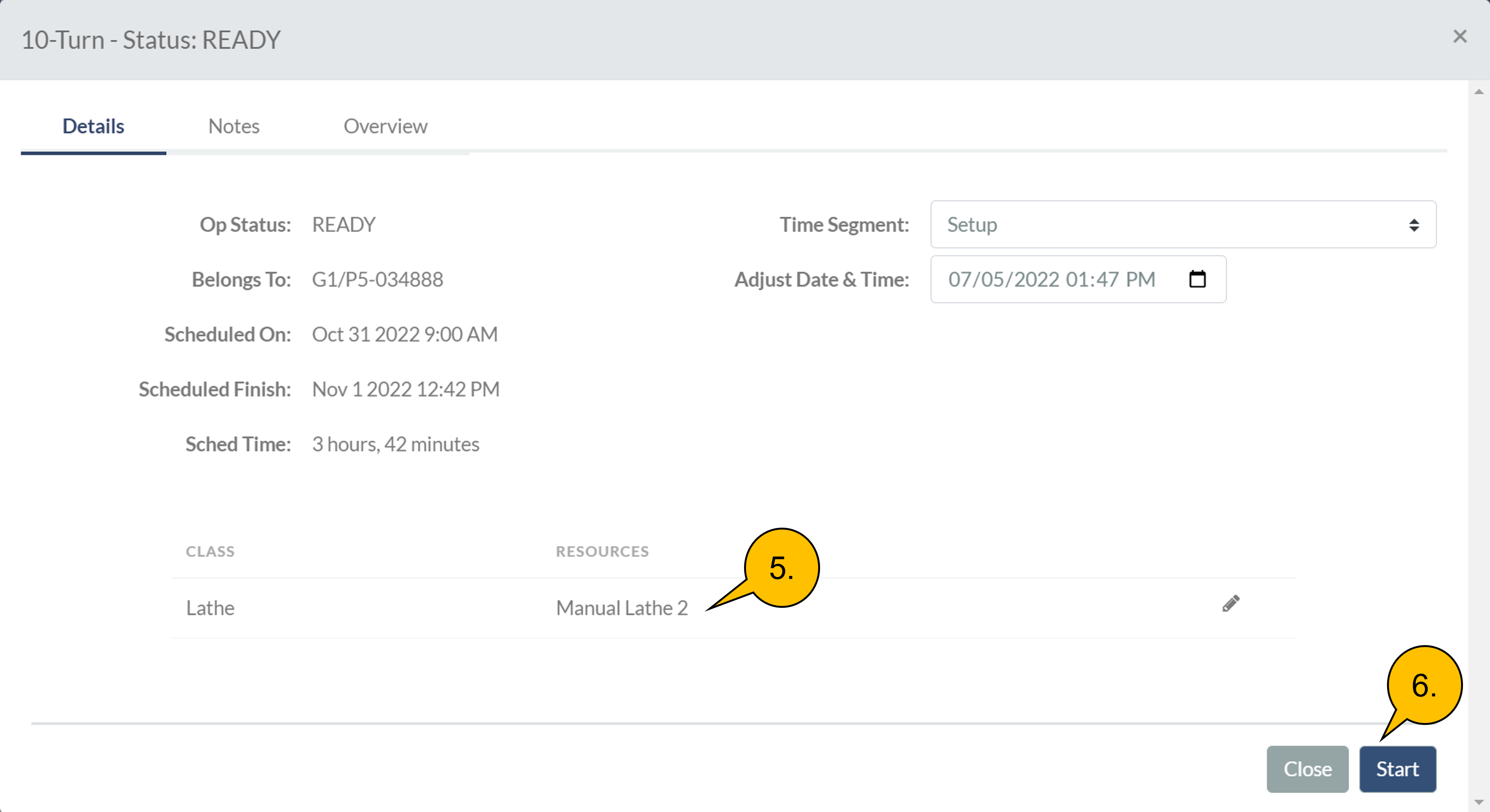1490x812 pixels.
Task: Click the RESOURCES column header
Action: click(x=602, y=551)
